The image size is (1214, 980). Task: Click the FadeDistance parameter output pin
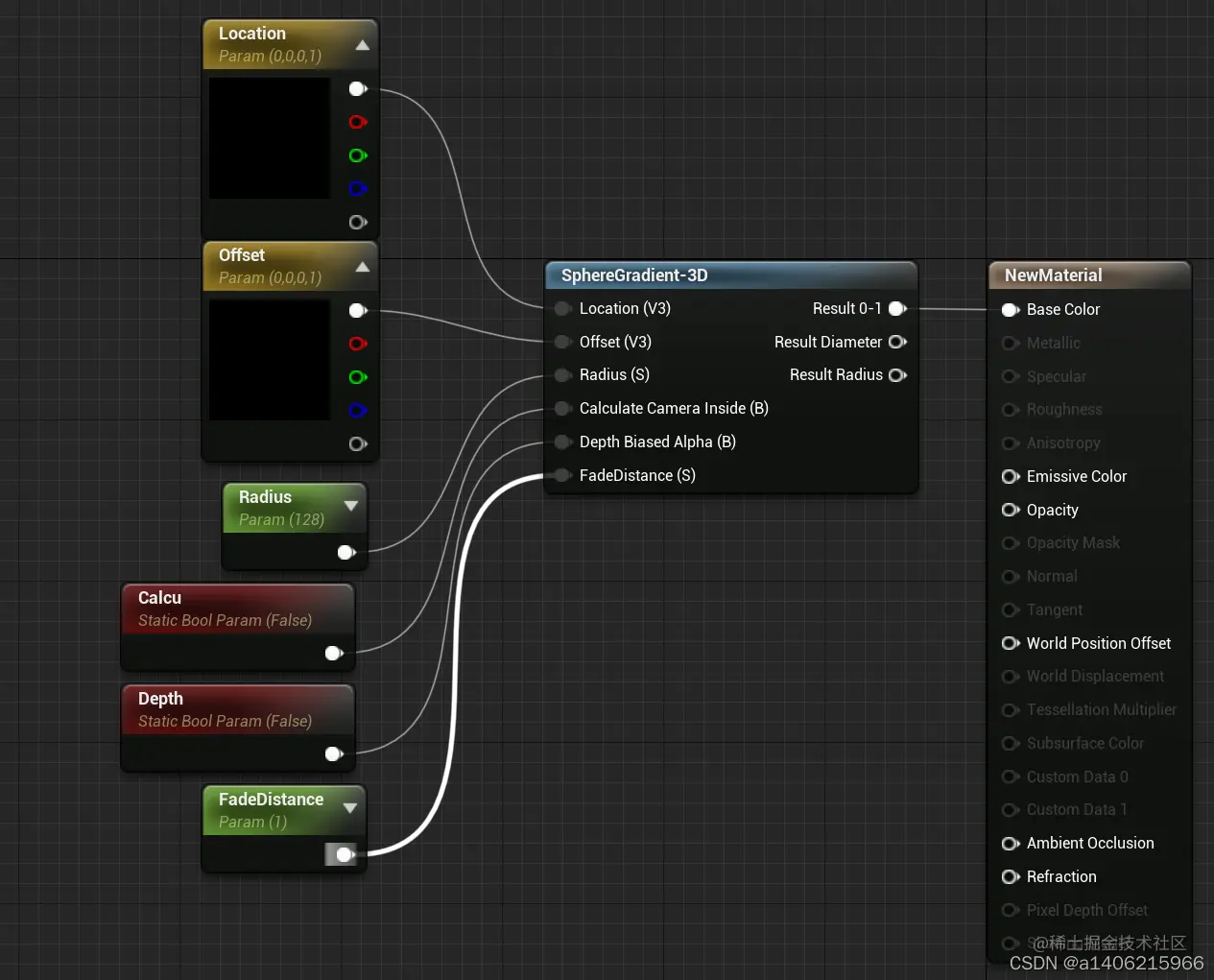point(343,854)
